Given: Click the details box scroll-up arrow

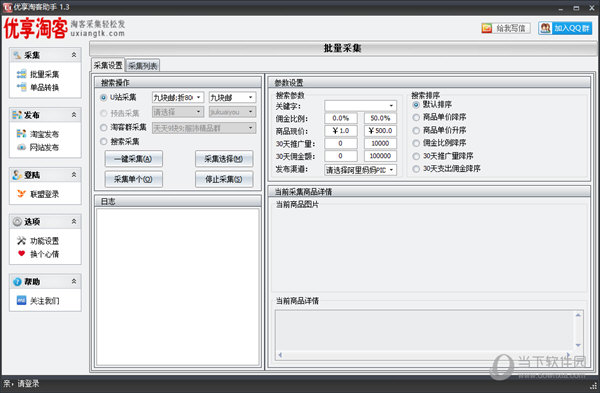Looking at the screenshot, I should tap(578, 315).
